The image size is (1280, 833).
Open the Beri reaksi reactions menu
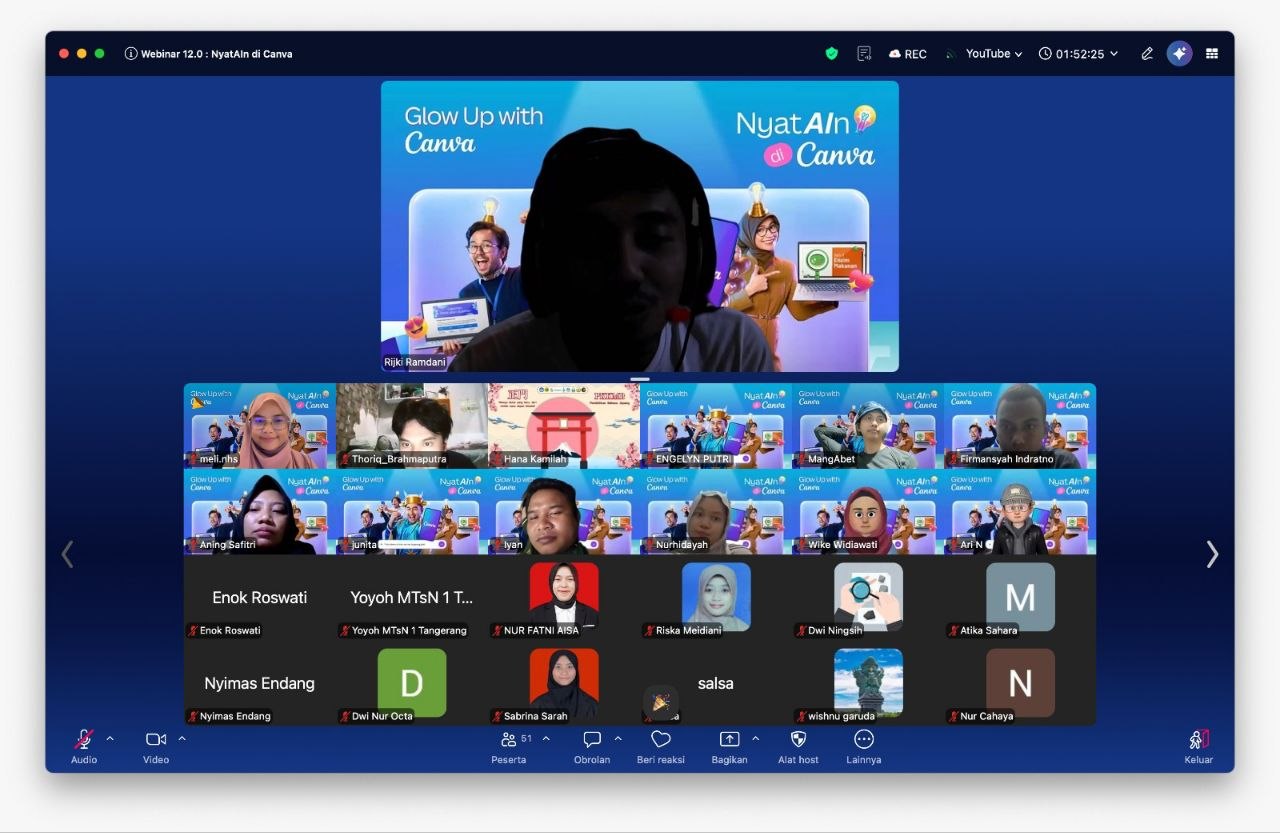661,747
